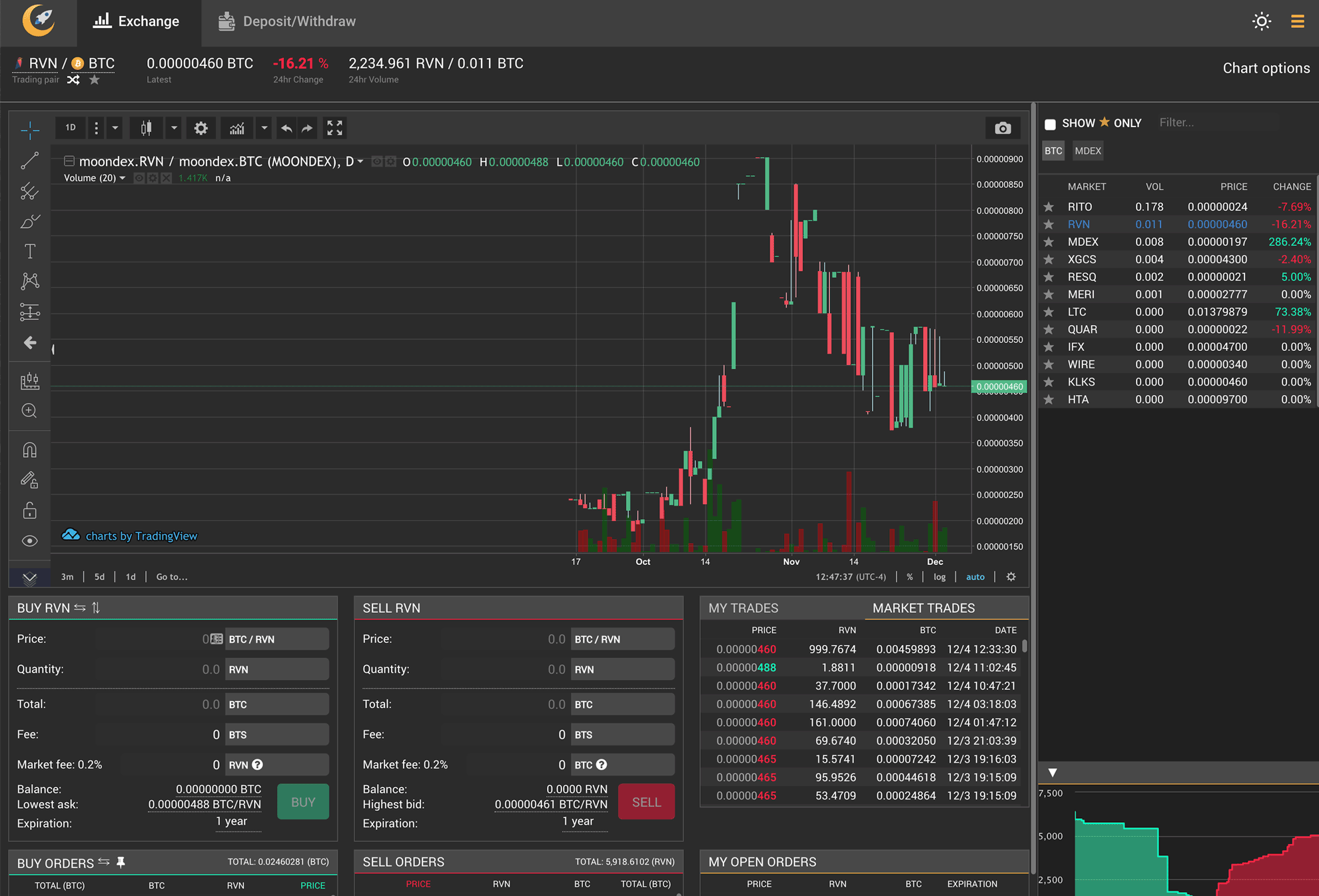Toggle log scale on the chart

pos(939,577)
